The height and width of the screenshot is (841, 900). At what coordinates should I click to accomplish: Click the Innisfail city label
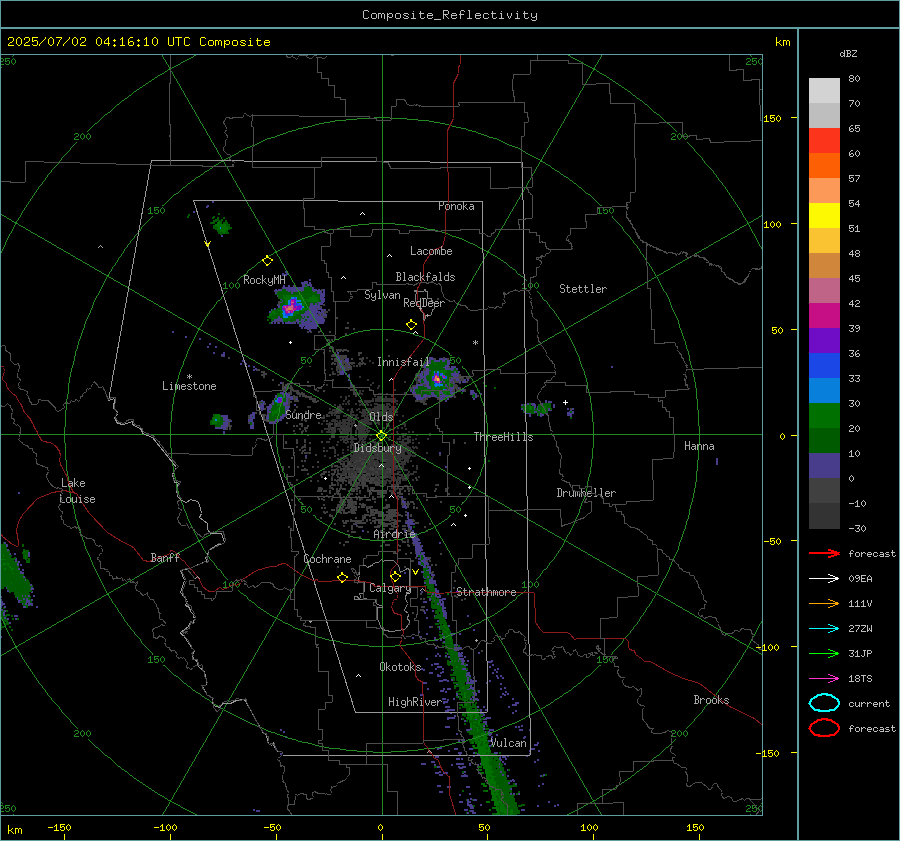click(x=404, y=362)
